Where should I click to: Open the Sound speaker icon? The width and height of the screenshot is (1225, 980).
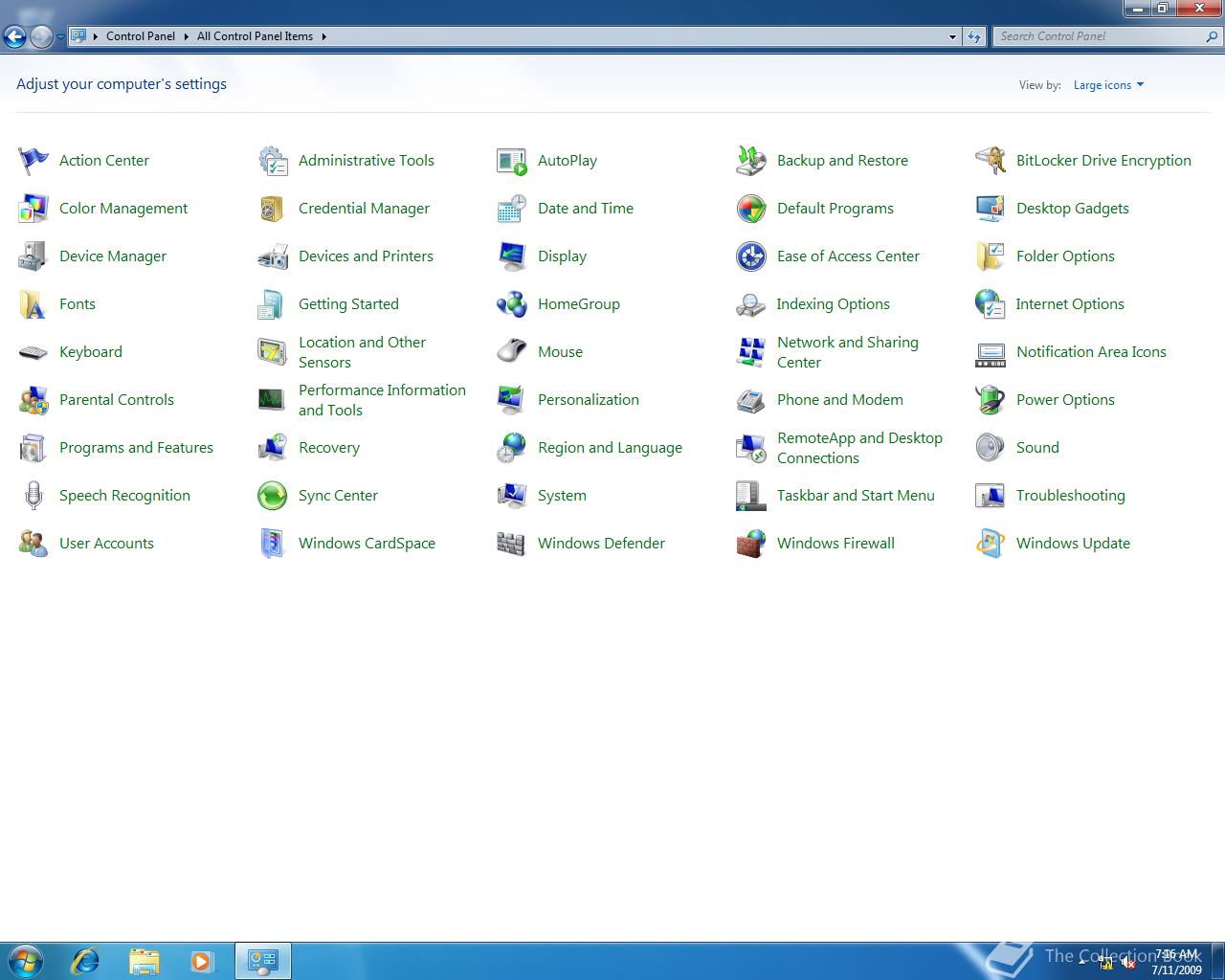pyautogui.click(x=991, y=448)
